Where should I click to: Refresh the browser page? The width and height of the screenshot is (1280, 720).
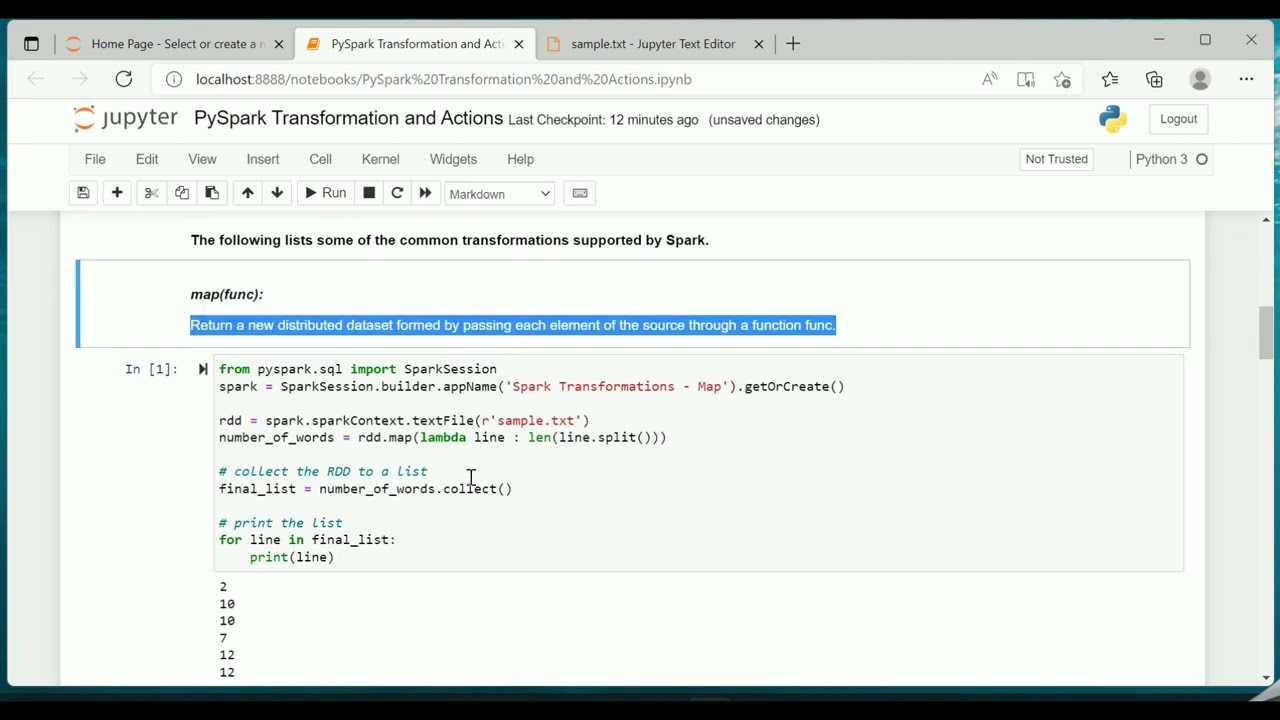[124, 79]
